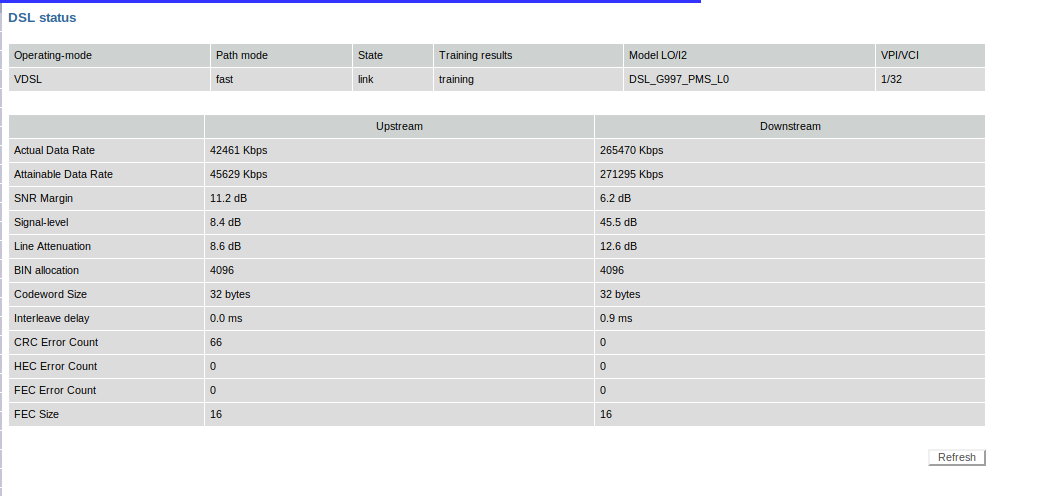The height and width of the screenshot is (496, 1041).
Task: Click the Actual Data Rate row label
Action: (54, 150)
